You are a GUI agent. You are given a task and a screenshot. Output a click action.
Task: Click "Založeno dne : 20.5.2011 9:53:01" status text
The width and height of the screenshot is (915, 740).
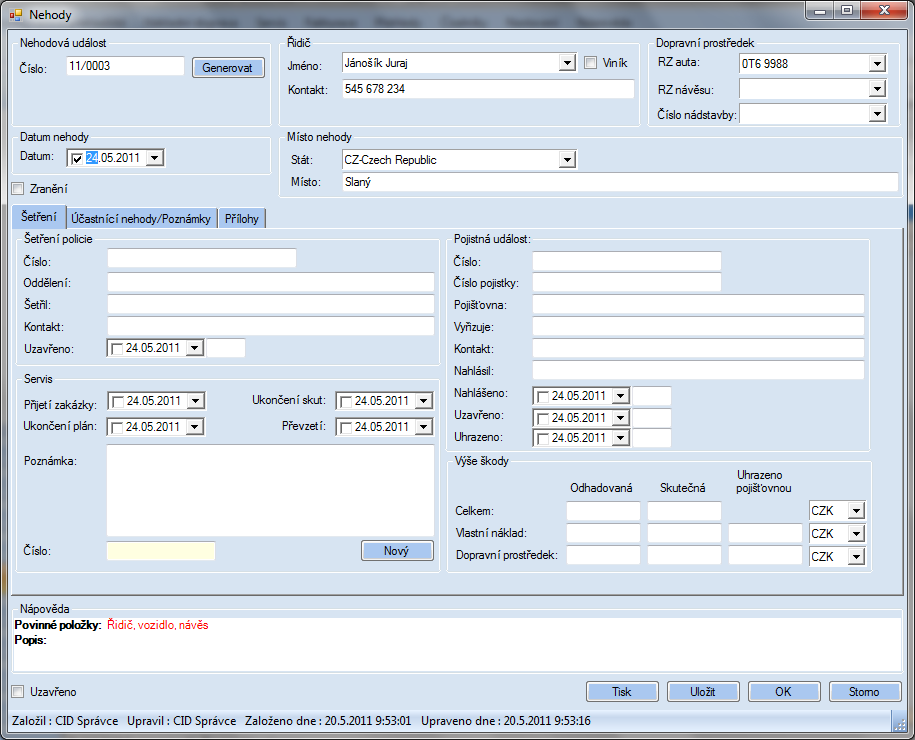tap(328, 721)
